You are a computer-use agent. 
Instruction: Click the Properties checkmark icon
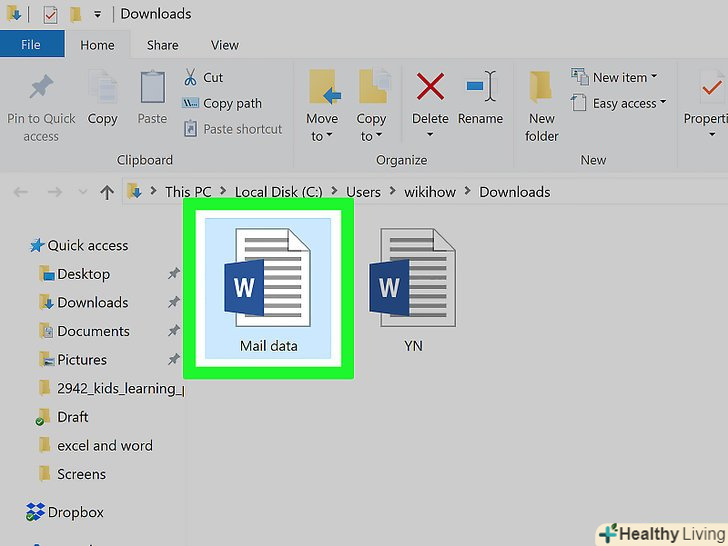pyautogui.click(x=713, y=87)
